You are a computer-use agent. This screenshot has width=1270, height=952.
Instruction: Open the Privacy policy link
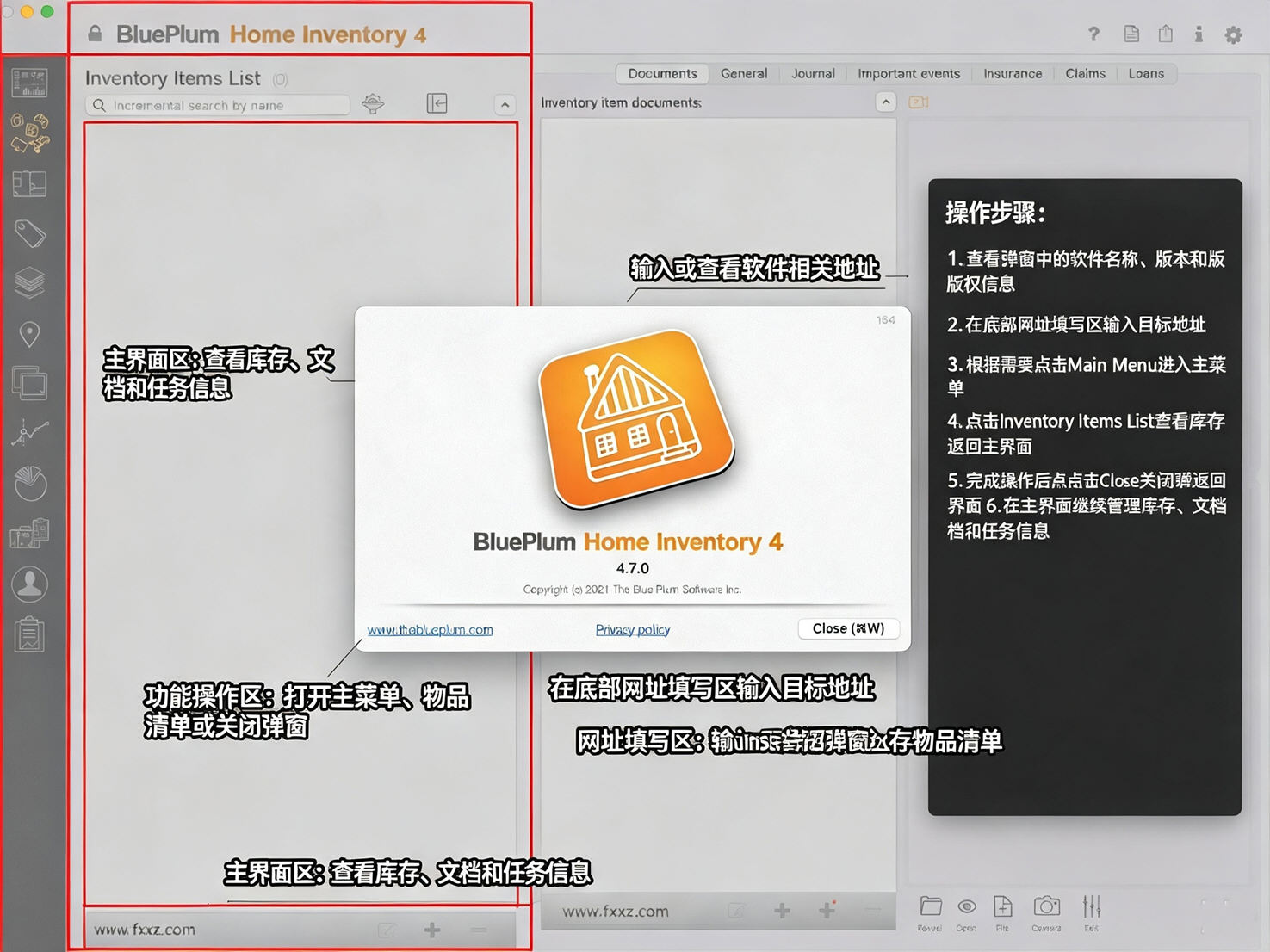pyautogui.click(x=633, y=630)
